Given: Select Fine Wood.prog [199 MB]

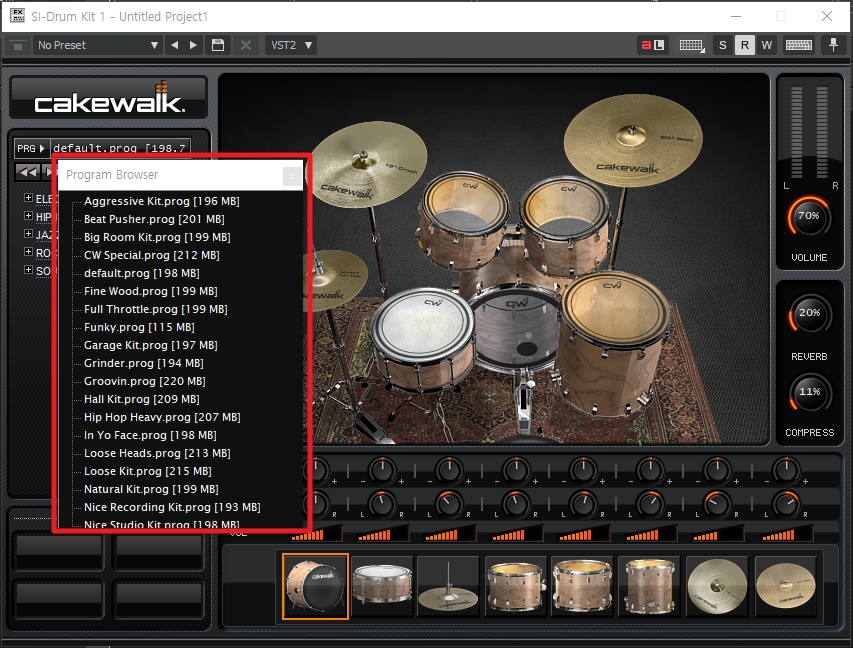Looking at the screenshot, I should 151,291.
